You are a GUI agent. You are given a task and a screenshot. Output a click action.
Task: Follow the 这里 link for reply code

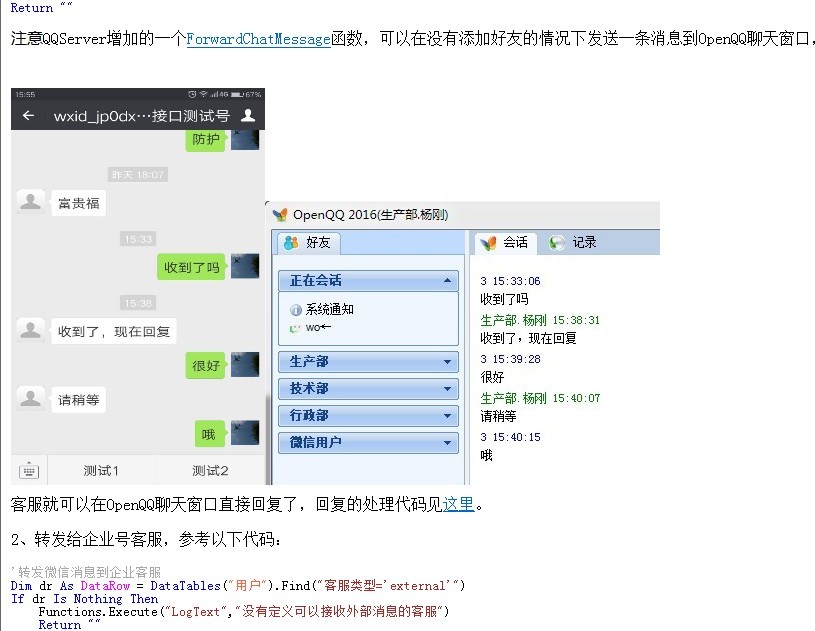tap(458, 504)
